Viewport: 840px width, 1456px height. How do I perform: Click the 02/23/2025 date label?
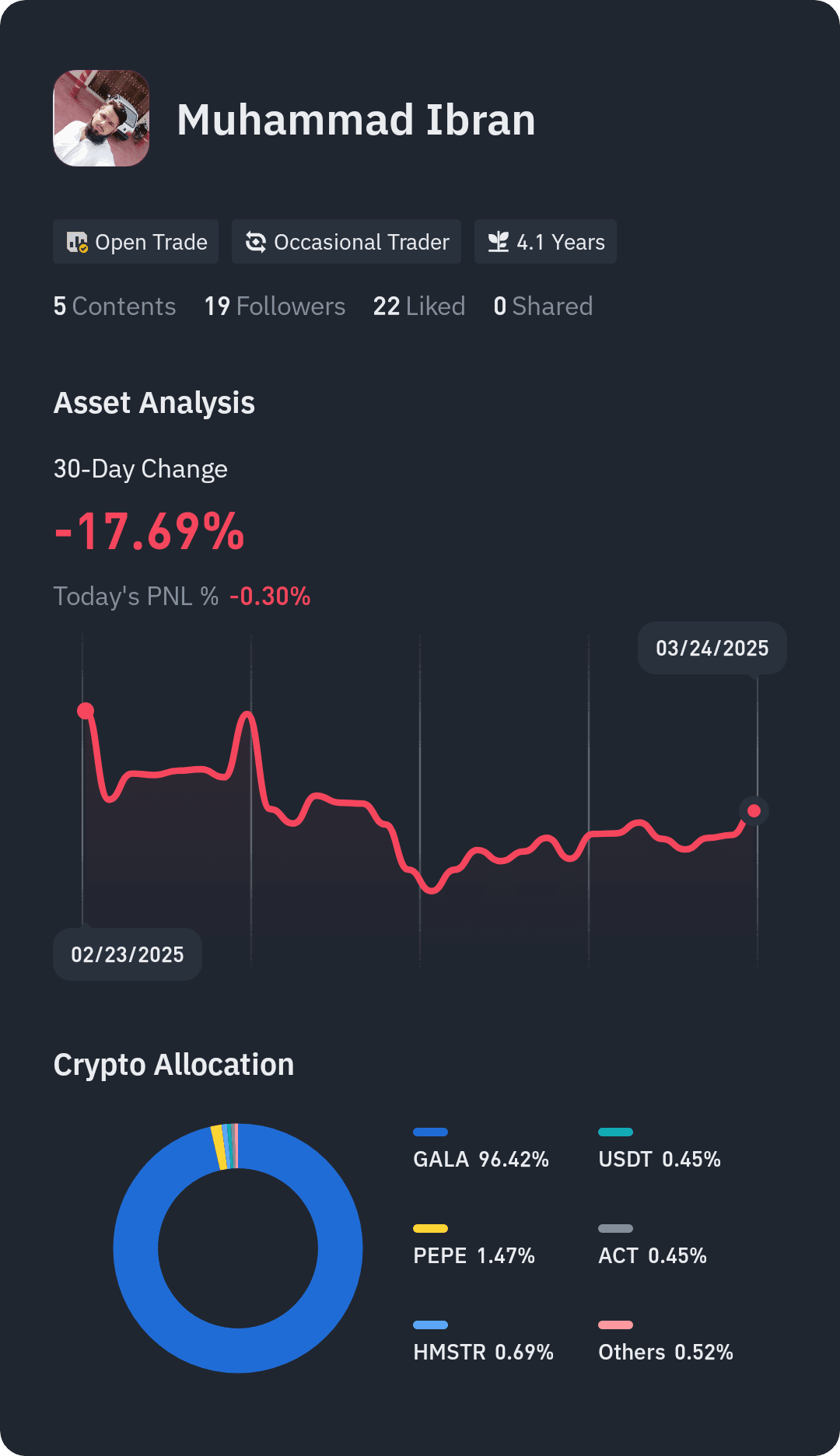click(x=128, y=954)
